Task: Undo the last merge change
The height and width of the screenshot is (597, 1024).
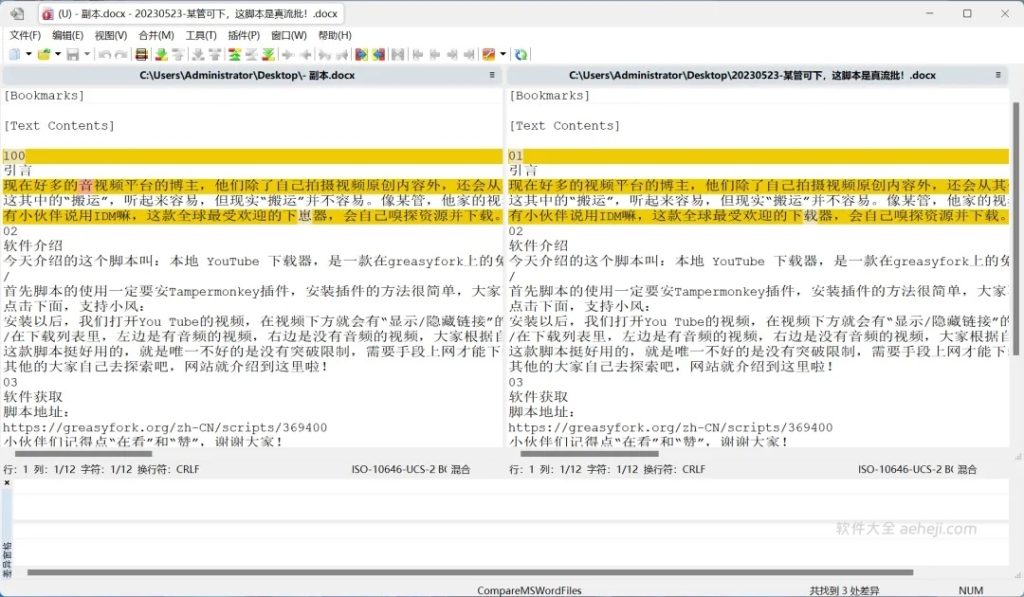Action: tap(105, 55)
